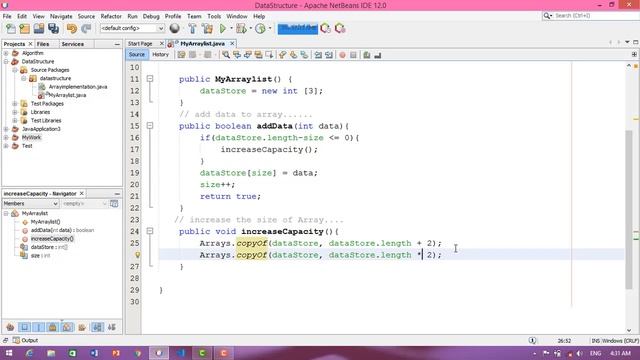Viewport: 640px width, 360px height.
Task: Click the Redo arrow icon
Action: click(86, 29)
